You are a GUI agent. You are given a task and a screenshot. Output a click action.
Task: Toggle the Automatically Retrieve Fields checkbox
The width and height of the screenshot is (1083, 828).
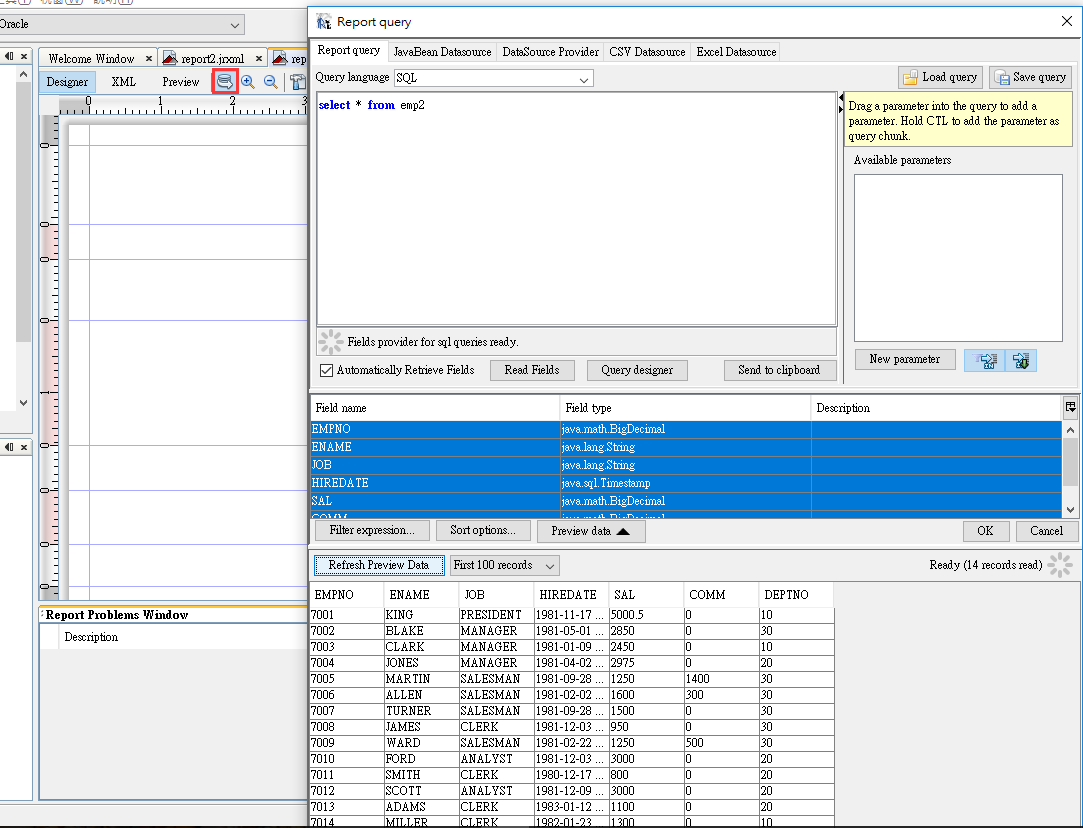(326, 370)
